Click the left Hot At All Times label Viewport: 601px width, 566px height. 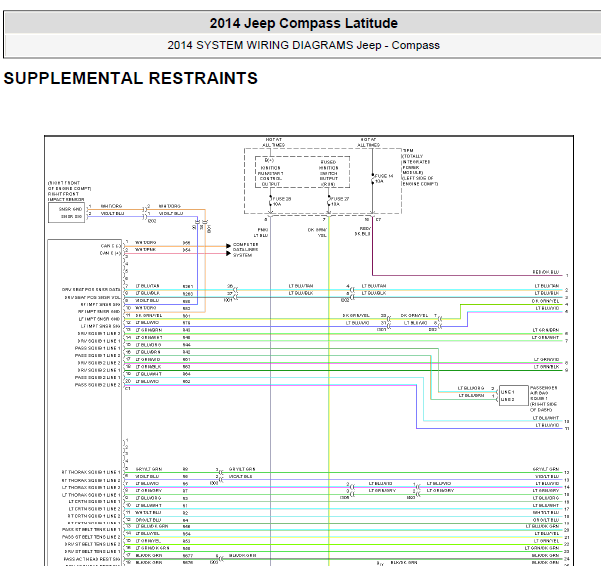point(273,142)
